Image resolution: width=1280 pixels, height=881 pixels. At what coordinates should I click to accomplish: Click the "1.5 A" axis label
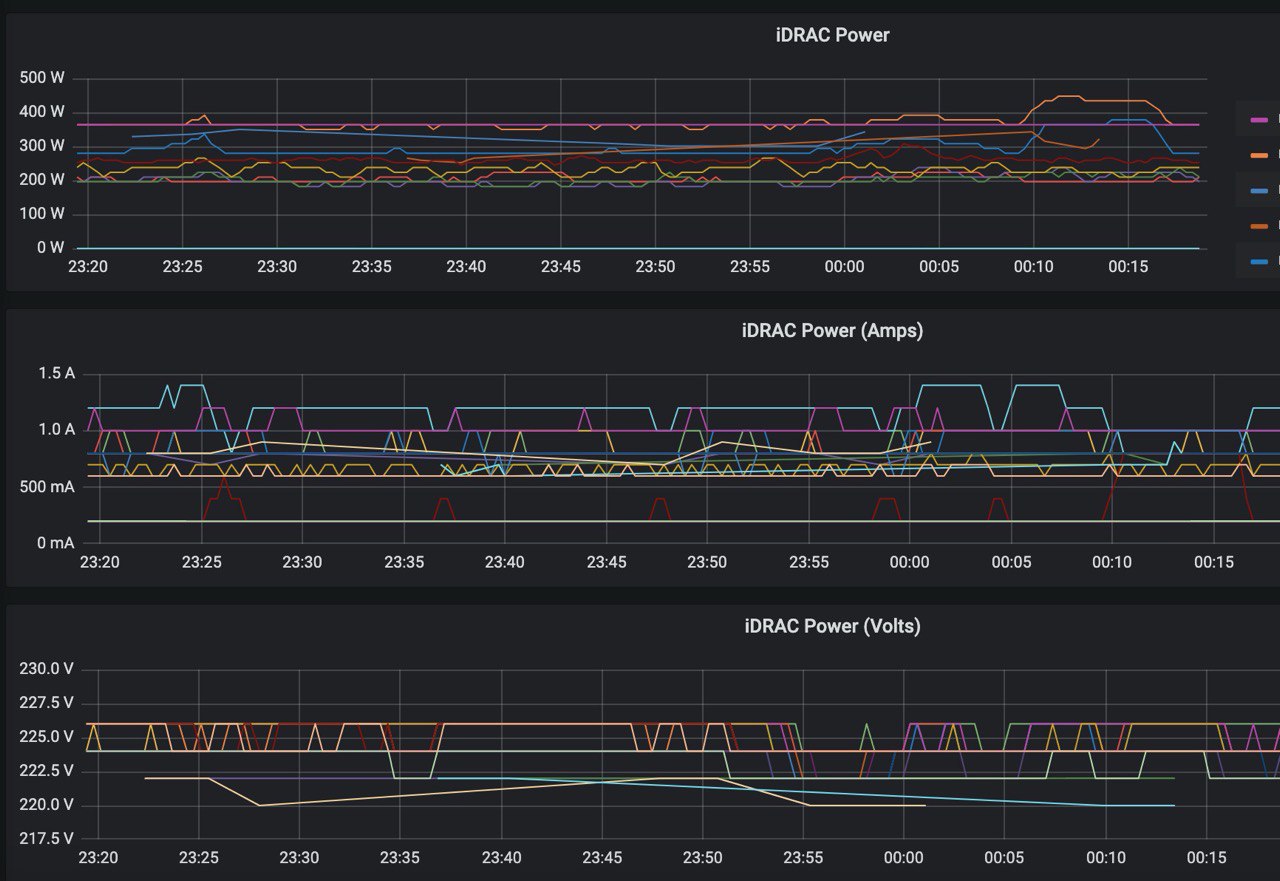pos(56,373)
